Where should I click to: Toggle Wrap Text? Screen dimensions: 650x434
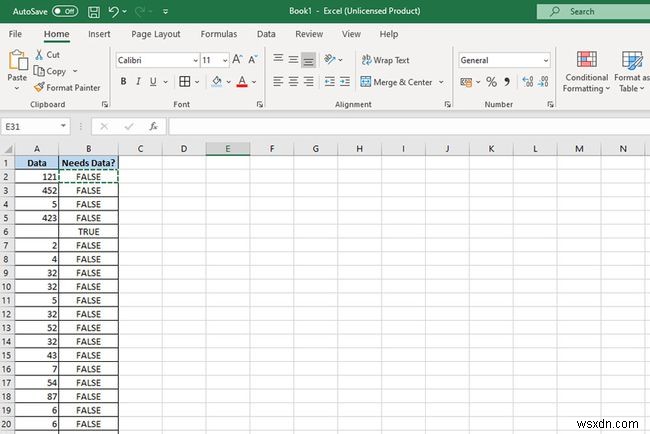coord(385,60)
